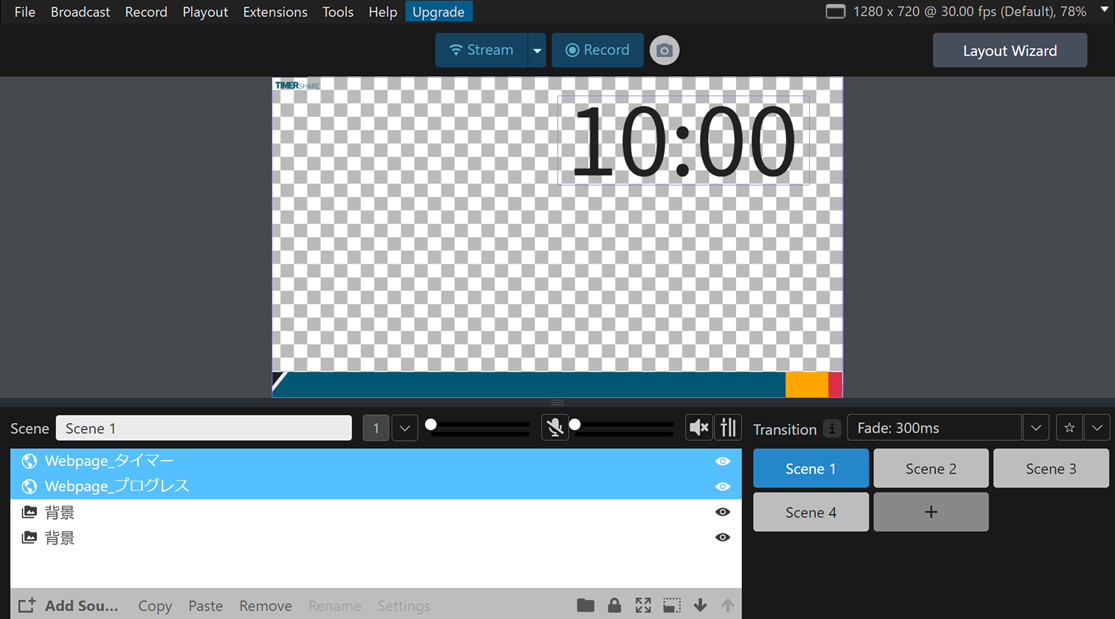Open the Stream dropdown arrow
The width and height of the screenshot is (1115, 619).
point(537,50)
